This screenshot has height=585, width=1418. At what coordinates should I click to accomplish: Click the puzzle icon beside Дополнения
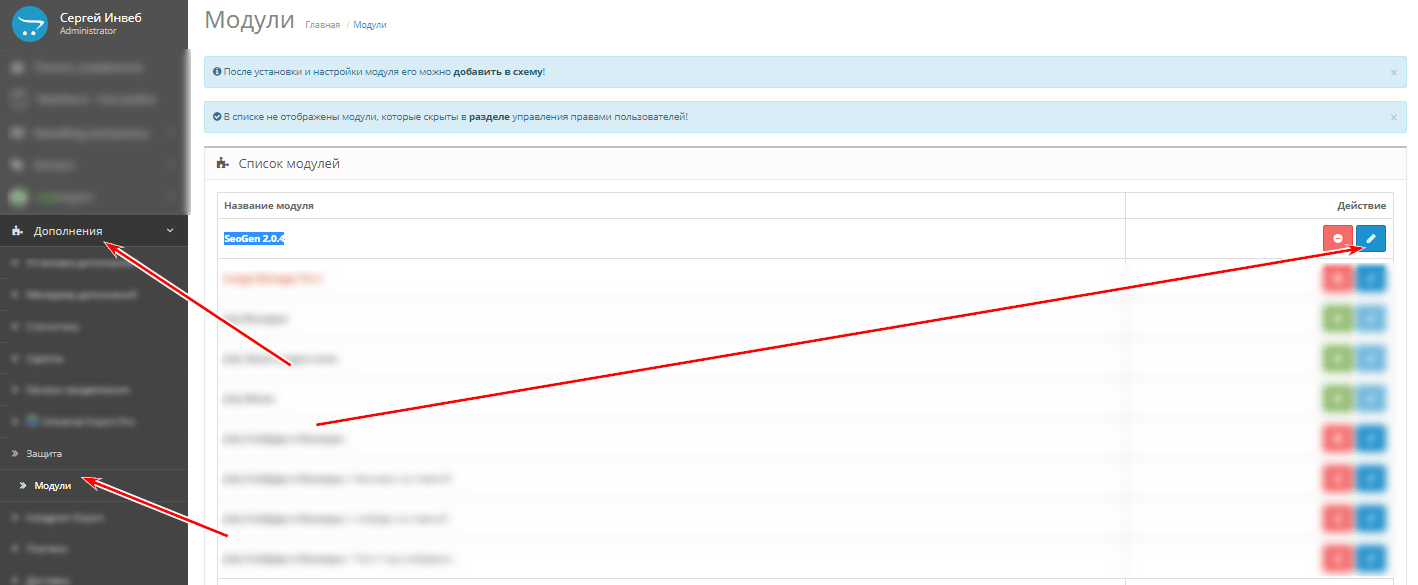coord(17,231)
